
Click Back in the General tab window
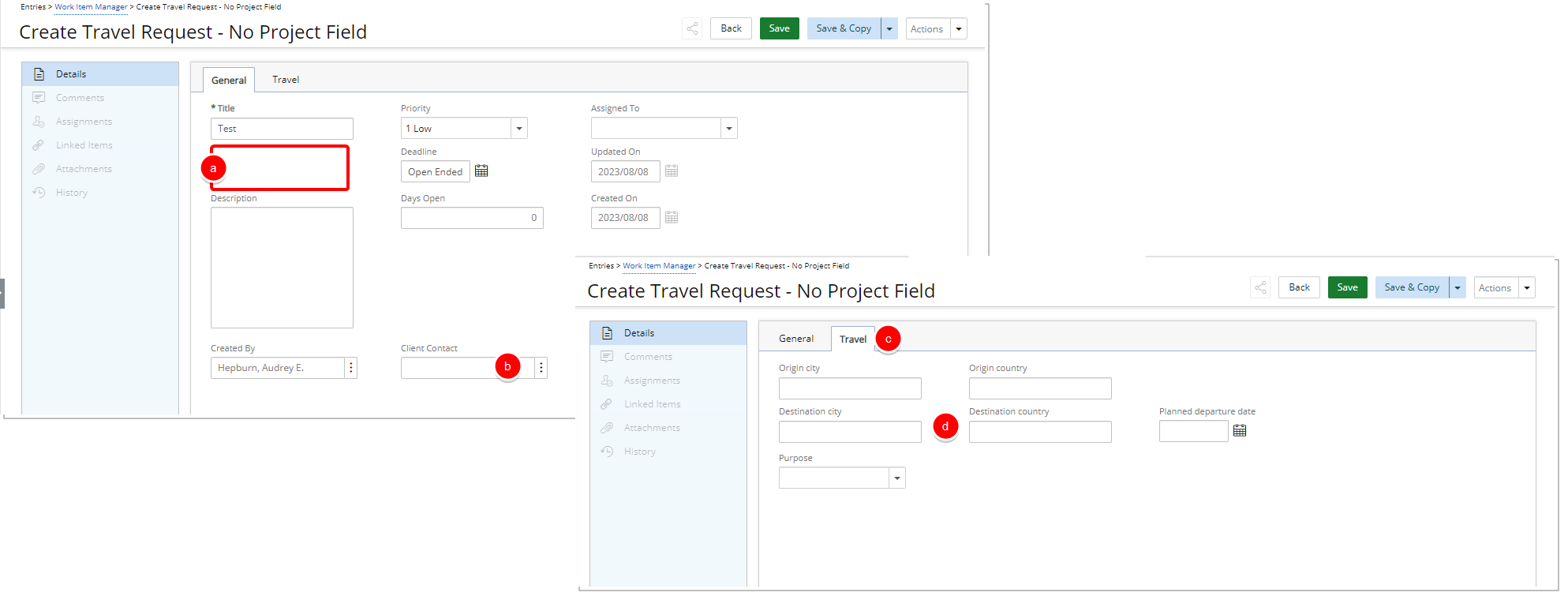tap(731, 28)
